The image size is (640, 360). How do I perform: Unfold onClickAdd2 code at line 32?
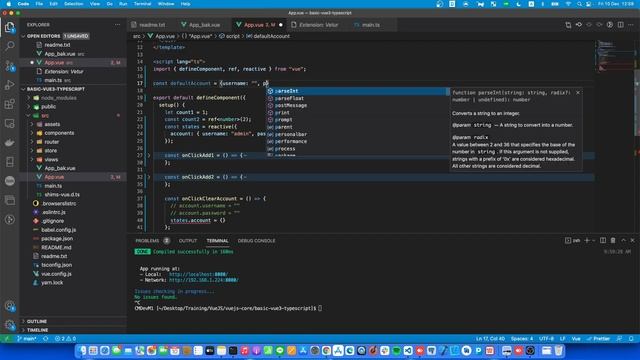pos(149,177)
